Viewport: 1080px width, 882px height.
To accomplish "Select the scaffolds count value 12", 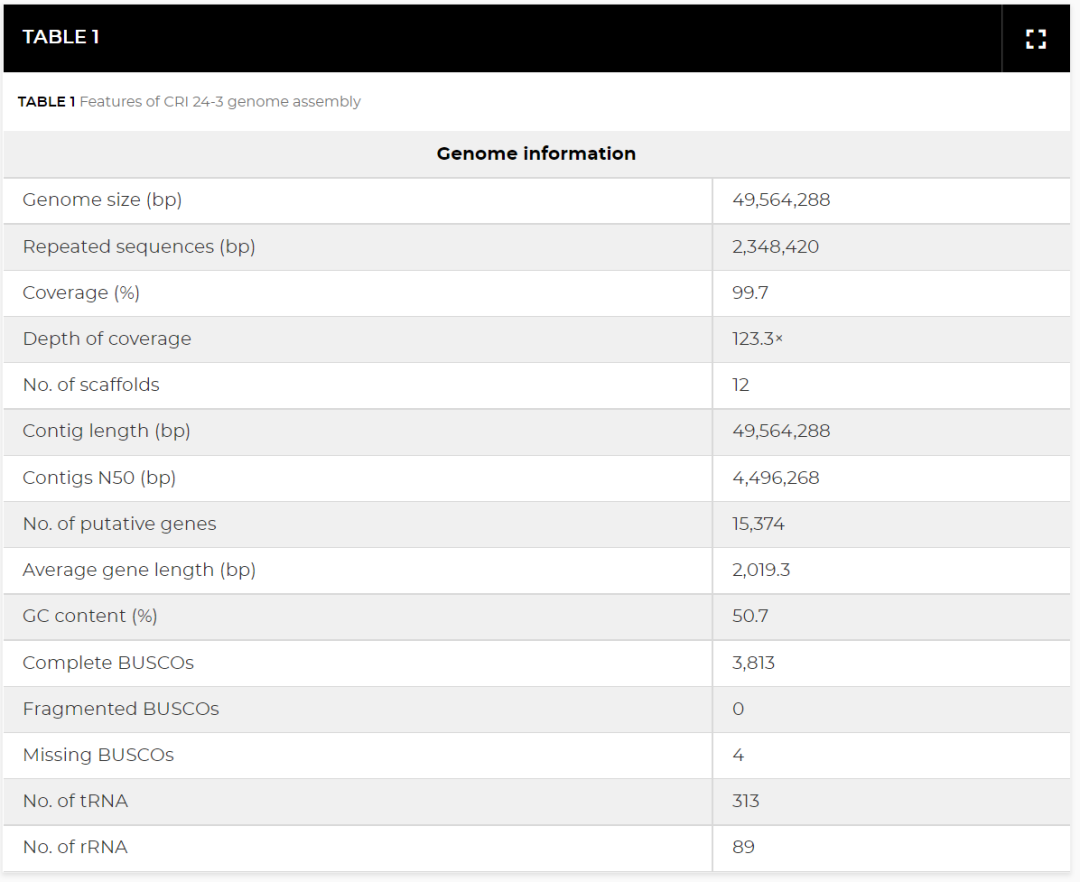I will pos(741,385).
